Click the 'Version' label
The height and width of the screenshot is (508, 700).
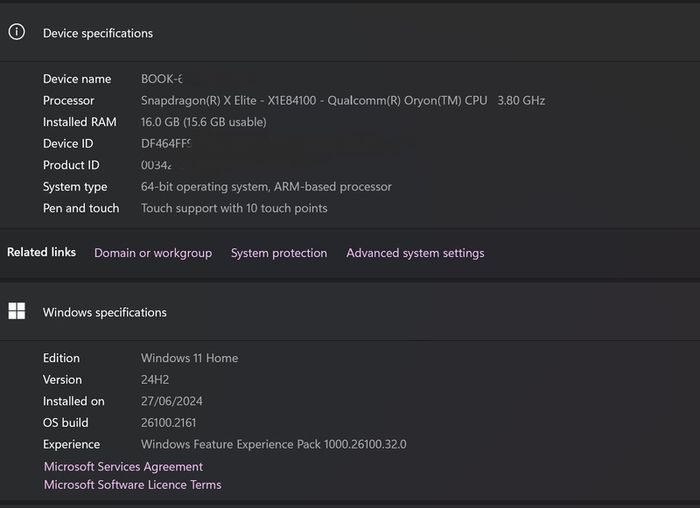pos(62,380)
